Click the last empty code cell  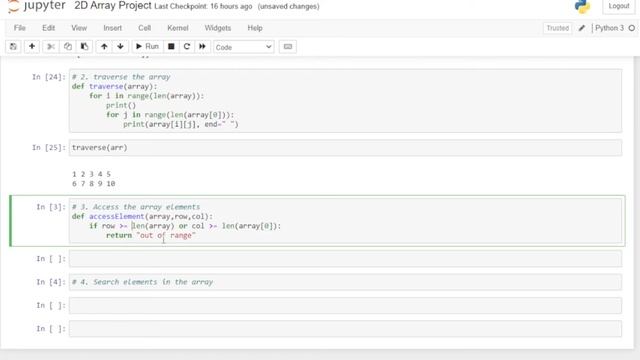[x=345, y=329]
